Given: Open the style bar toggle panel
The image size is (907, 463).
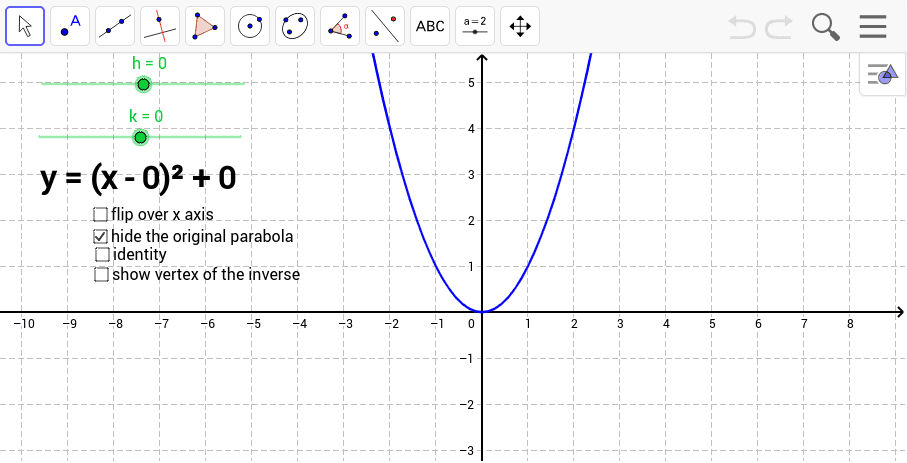Looking at the screenshot, I should click(x=883, y=74).
